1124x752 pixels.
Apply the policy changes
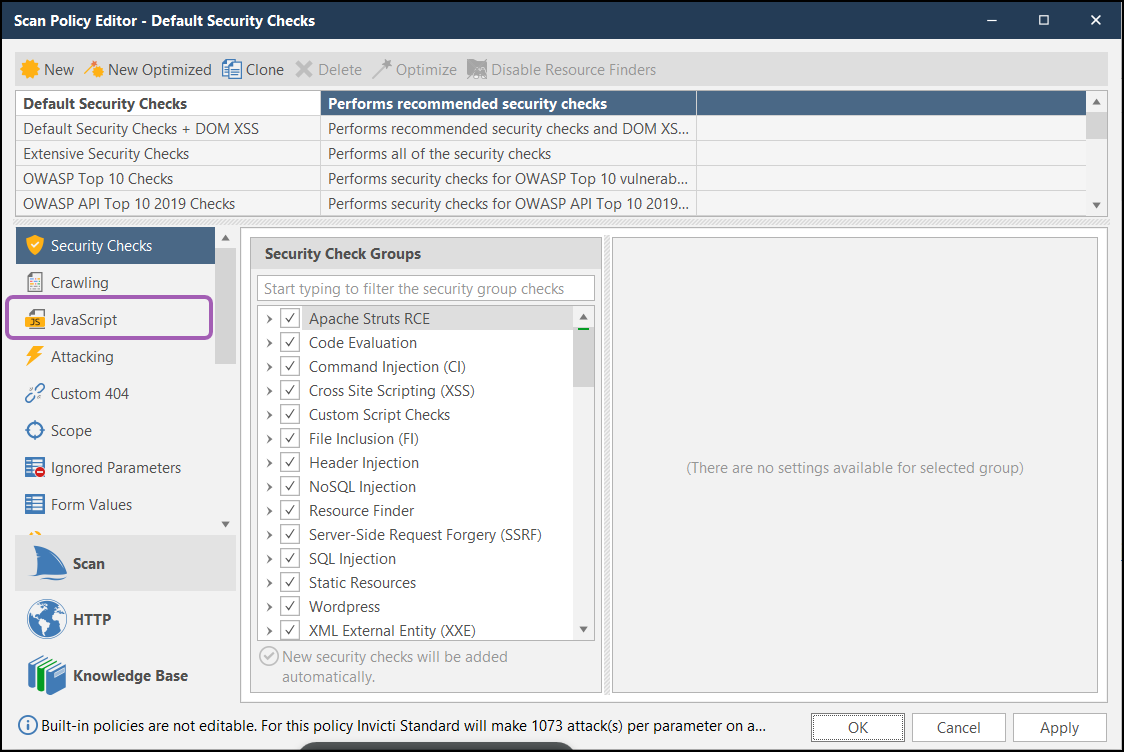coord(1059,727)
